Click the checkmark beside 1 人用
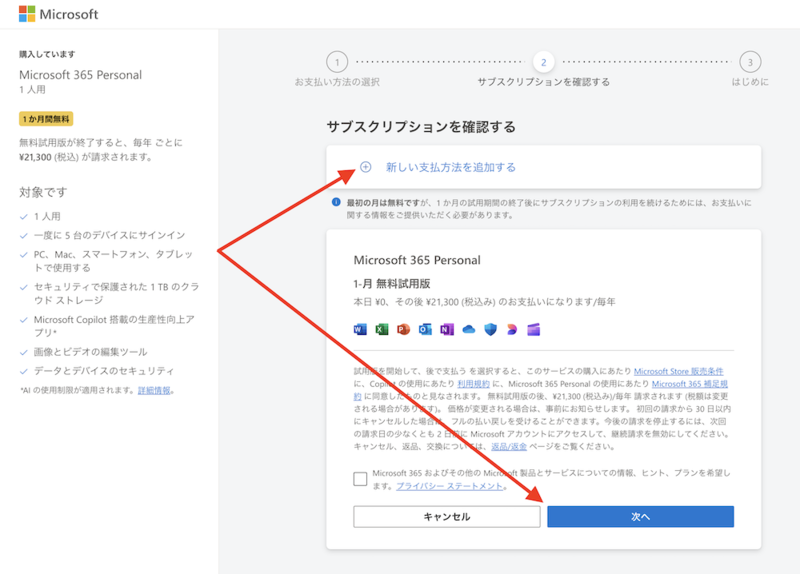The width and height of the screenshot is (800, 574). 23,217
